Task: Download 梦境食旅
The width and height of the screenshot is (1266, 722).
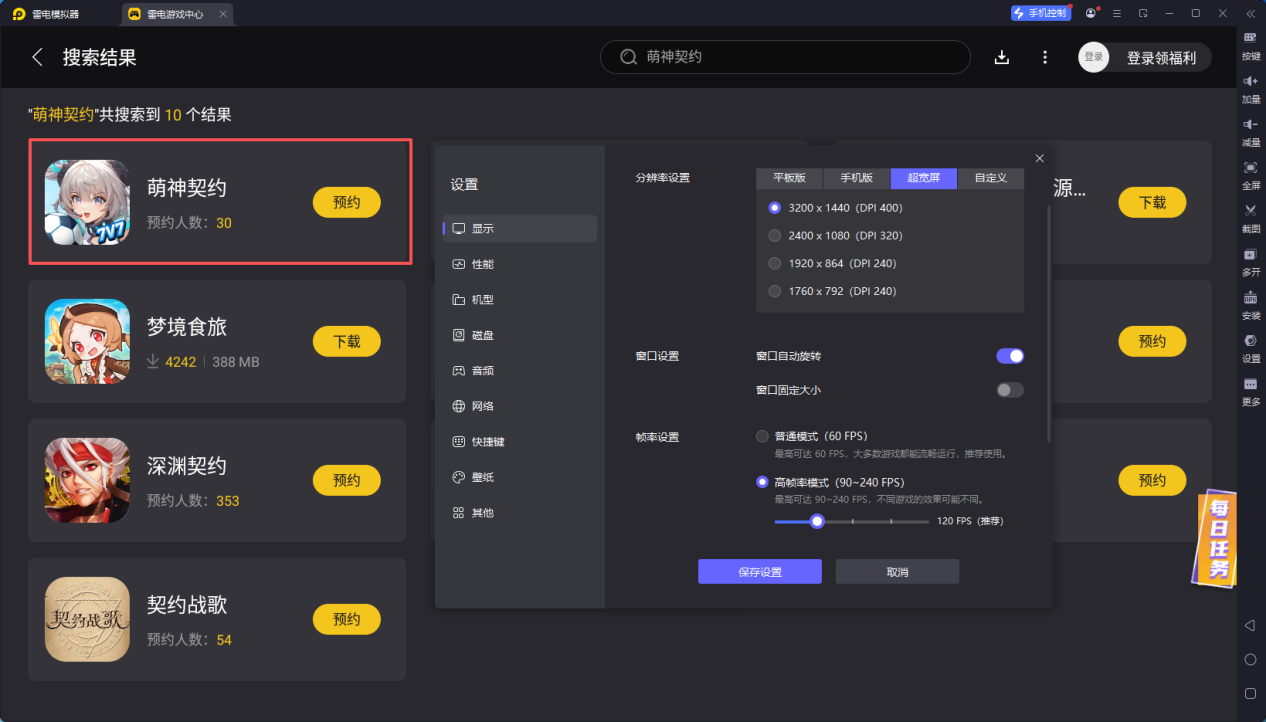Action: pos(347,341)
